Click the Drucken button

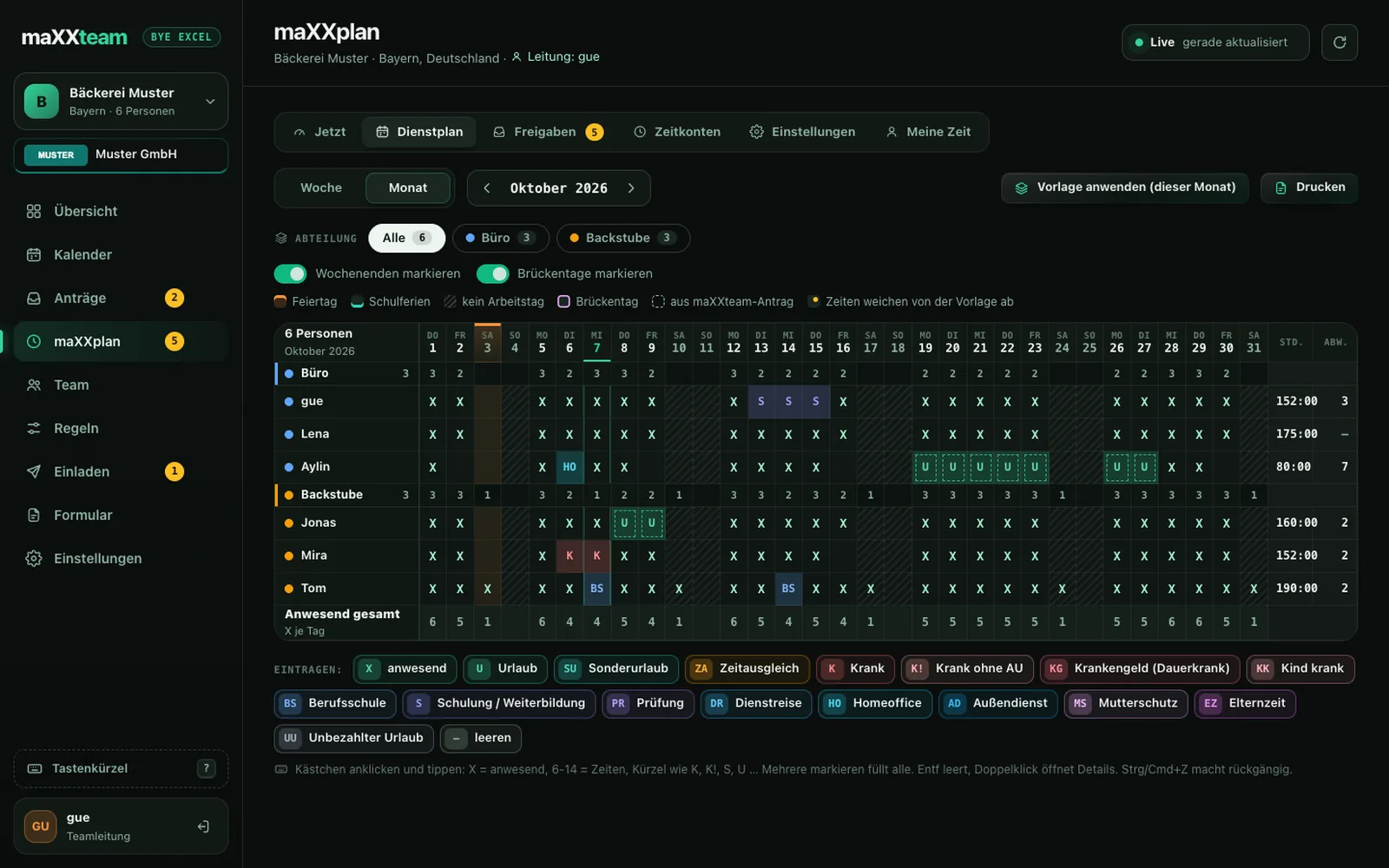point(1309,187)
